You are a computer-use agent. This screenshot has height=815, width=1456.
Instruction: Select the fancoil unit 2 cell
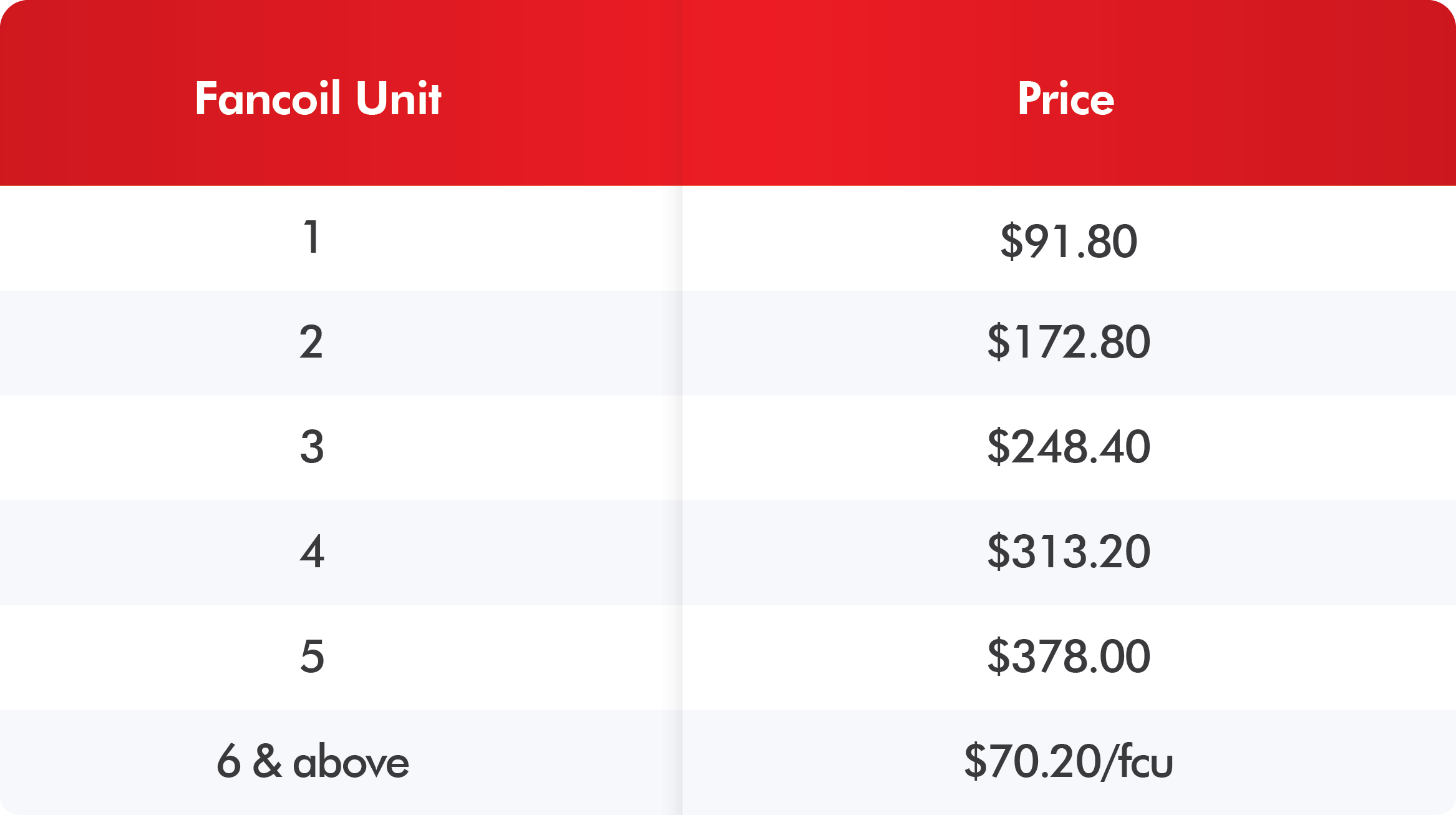point(341,343)
